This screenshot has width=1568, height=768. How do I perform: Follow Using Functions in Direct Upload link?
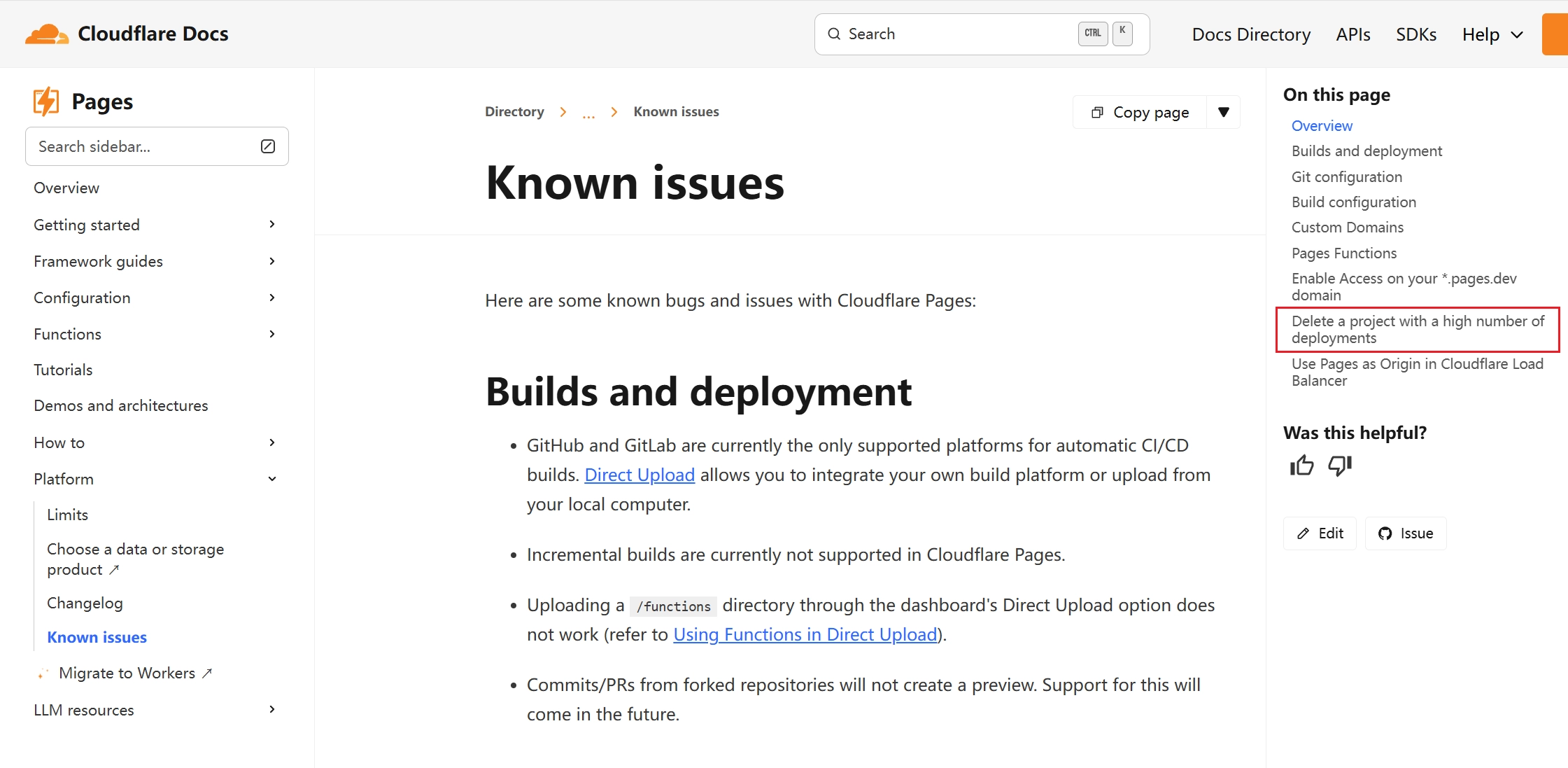pos(805,634)
